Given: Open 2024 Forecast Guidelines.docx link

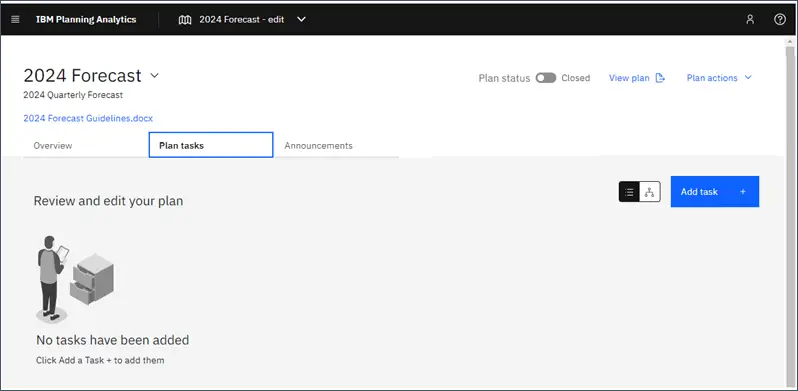Looking at the screenshot, I should tap(88, 118).
